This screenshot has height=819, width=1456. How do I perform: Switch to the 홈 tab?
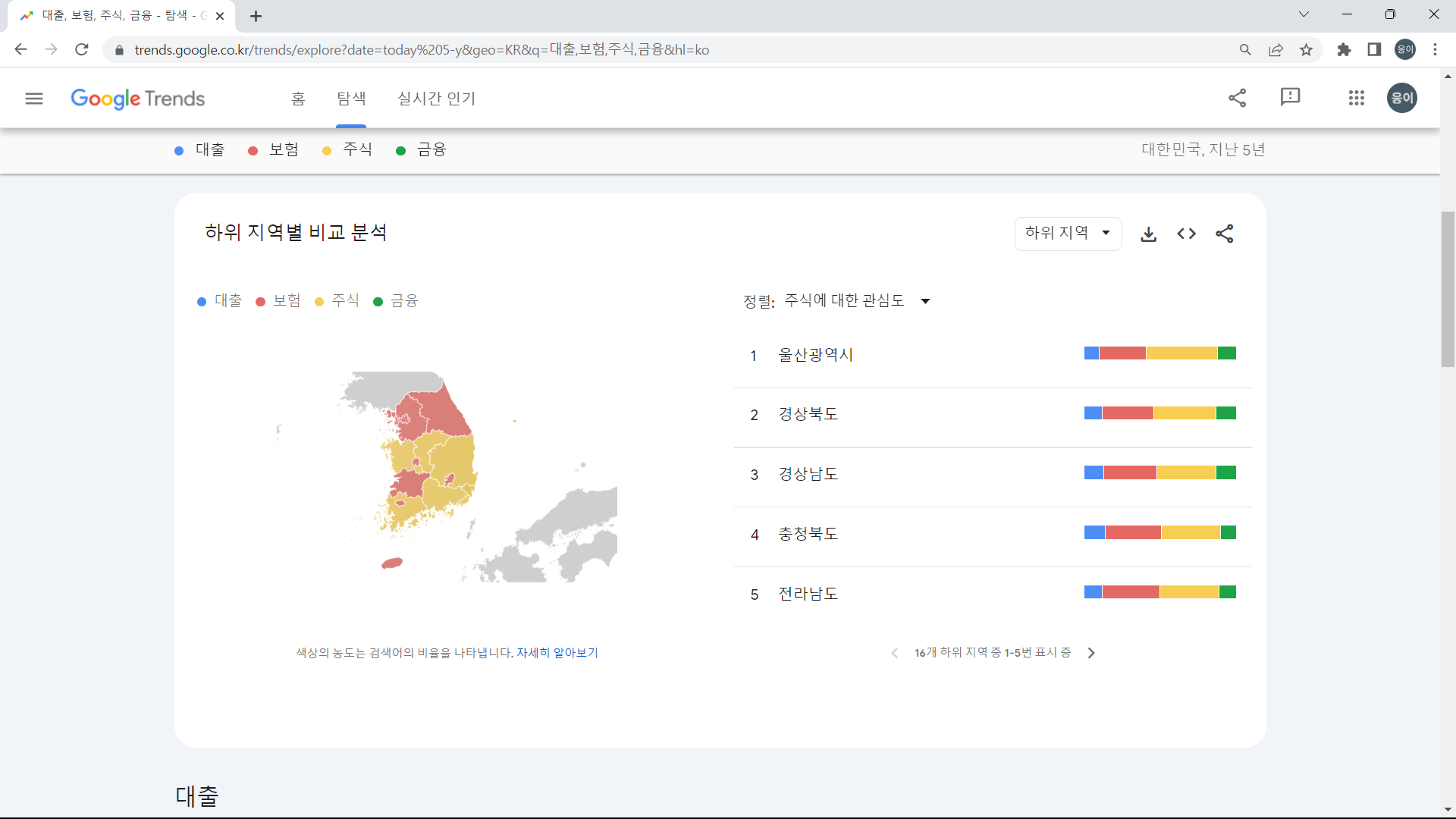(297, 98)
